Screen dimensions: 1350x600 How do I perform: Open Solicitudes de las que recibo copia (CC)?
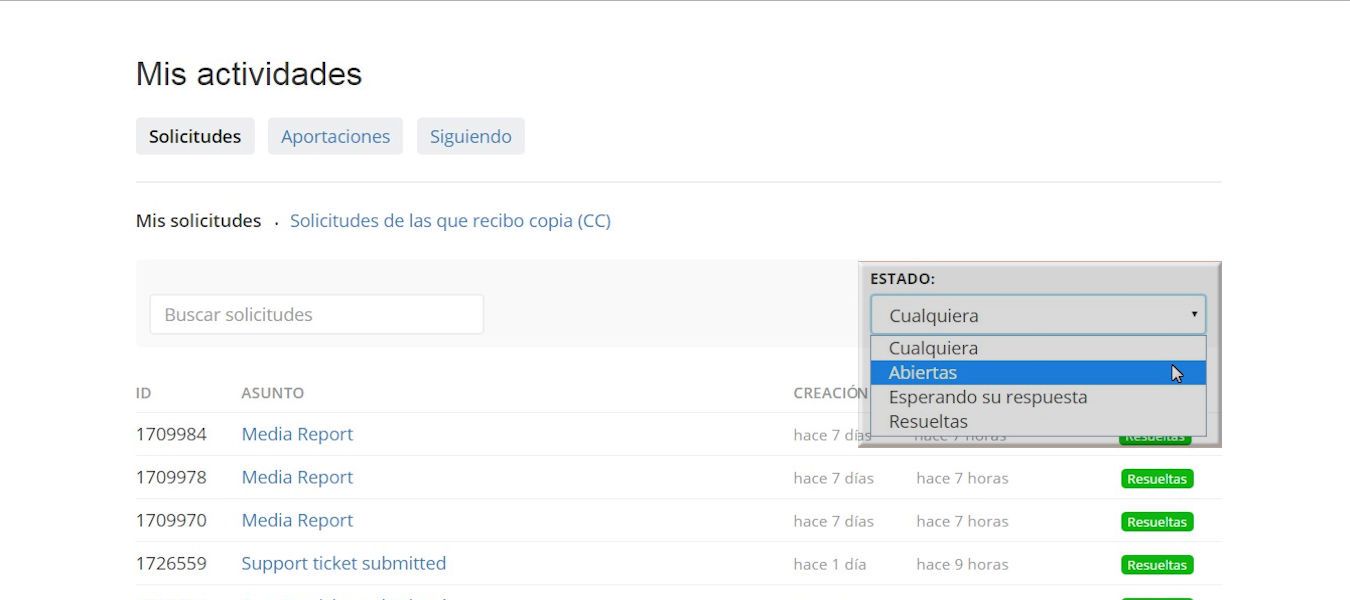pyautogui.click(x=450, y=221)
